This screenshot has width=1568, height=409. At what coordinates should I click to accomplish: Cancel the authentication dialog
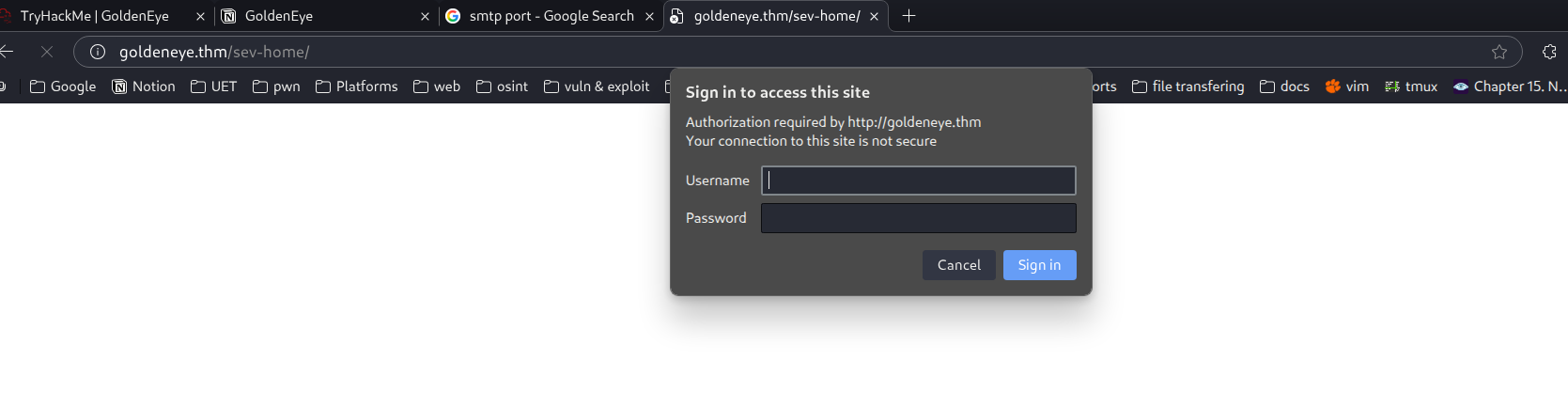958,265
